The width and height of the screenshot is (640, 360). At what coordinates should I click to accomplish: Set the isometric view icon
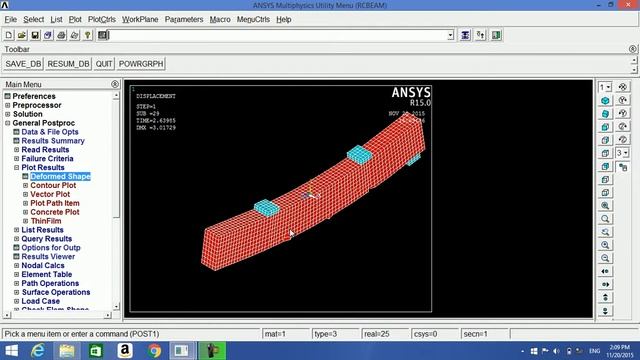tap(605, 100)
